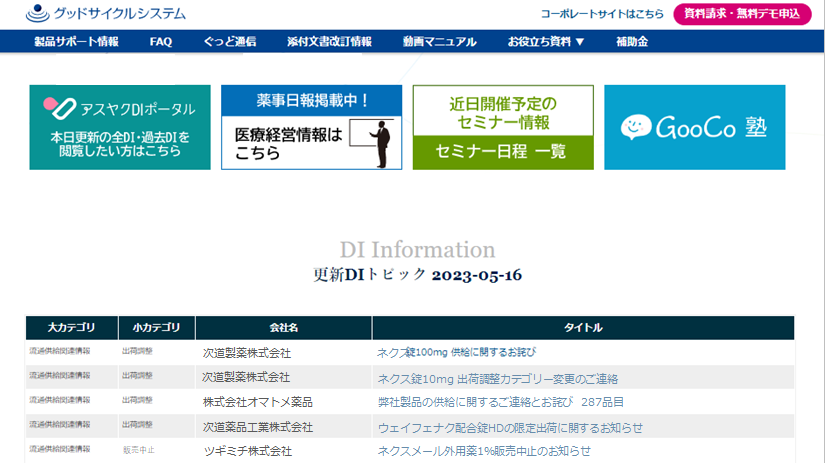Viewport: 825px width, 463px height.
Task: Expand お役立ち資料 dropdown menu
Action: pyautogui.click(x=546, y=42)
